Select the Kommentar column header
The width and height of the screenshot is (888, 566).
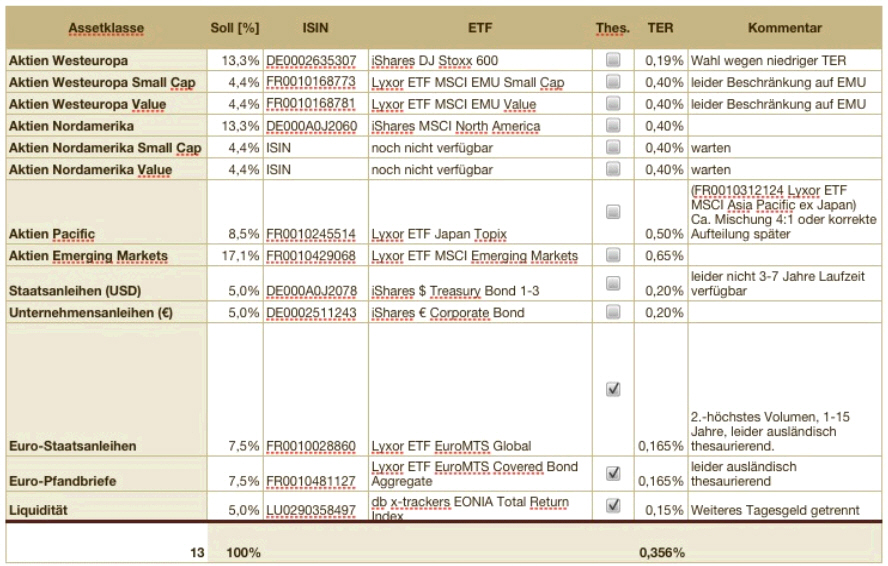pos(784,28)
